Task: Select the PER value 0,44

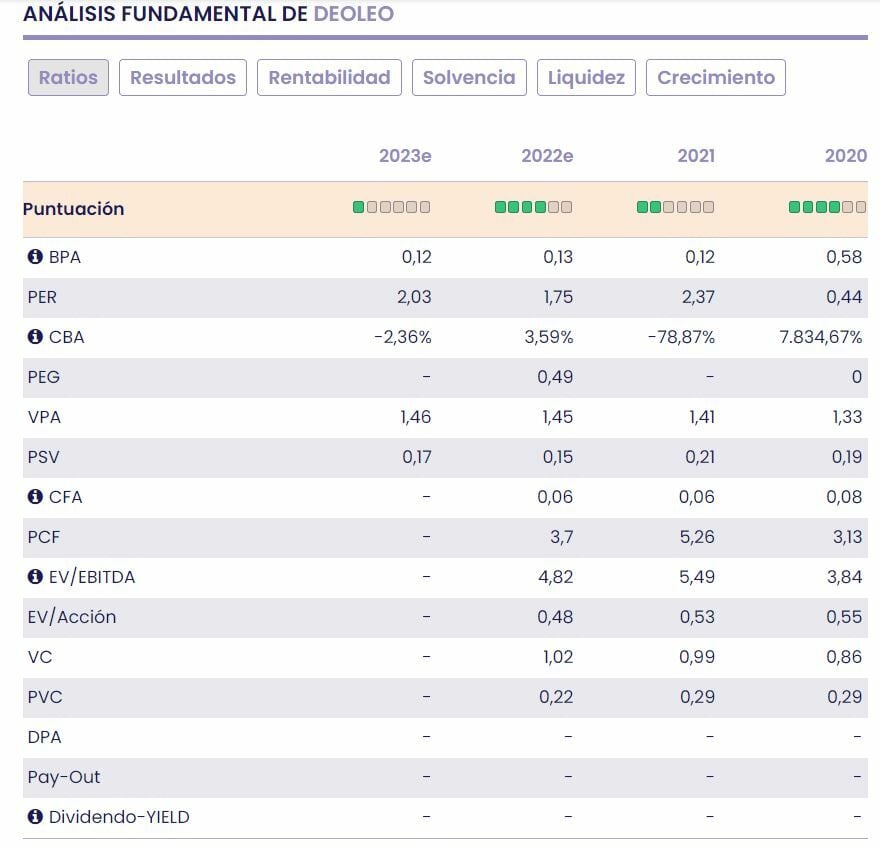Action: (x=844, y=297)
